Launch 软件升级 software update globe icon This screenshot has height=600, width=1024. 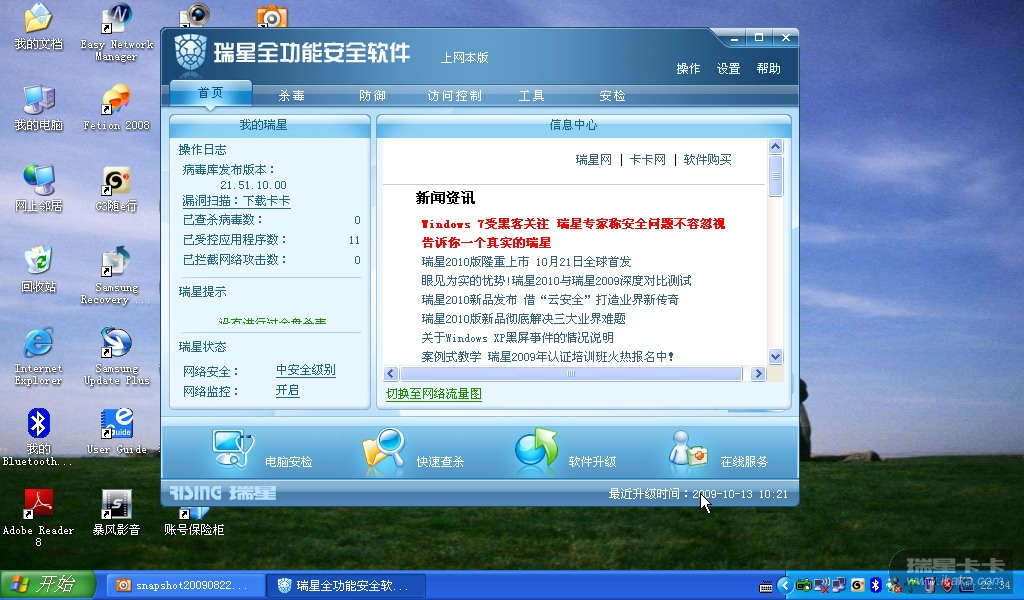click(x=536, y=450)
